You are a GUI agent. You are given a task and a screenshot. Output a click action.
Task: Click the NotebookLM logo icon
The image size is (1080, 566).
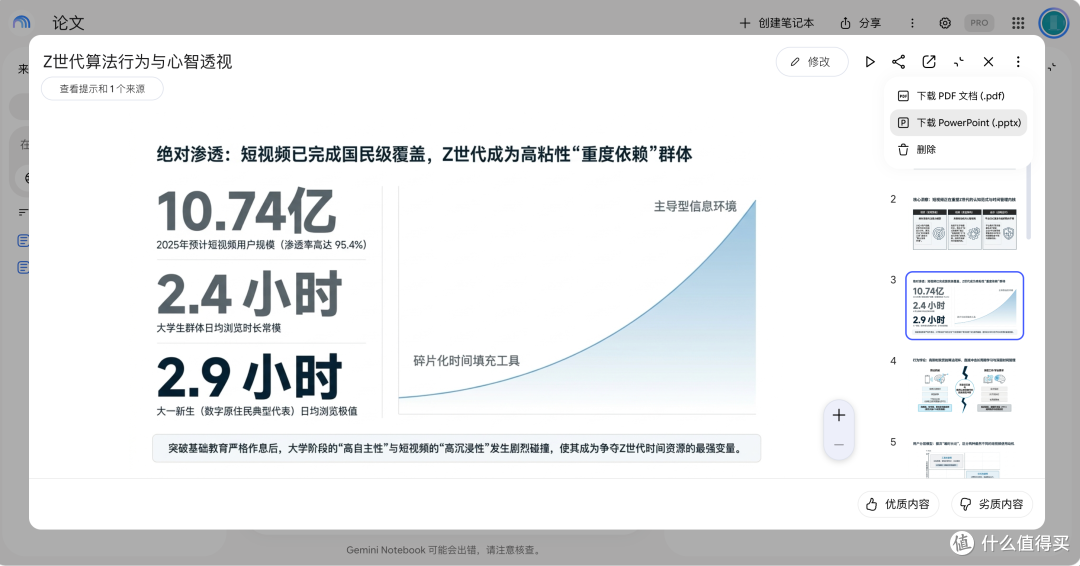(x=21, y=23)
